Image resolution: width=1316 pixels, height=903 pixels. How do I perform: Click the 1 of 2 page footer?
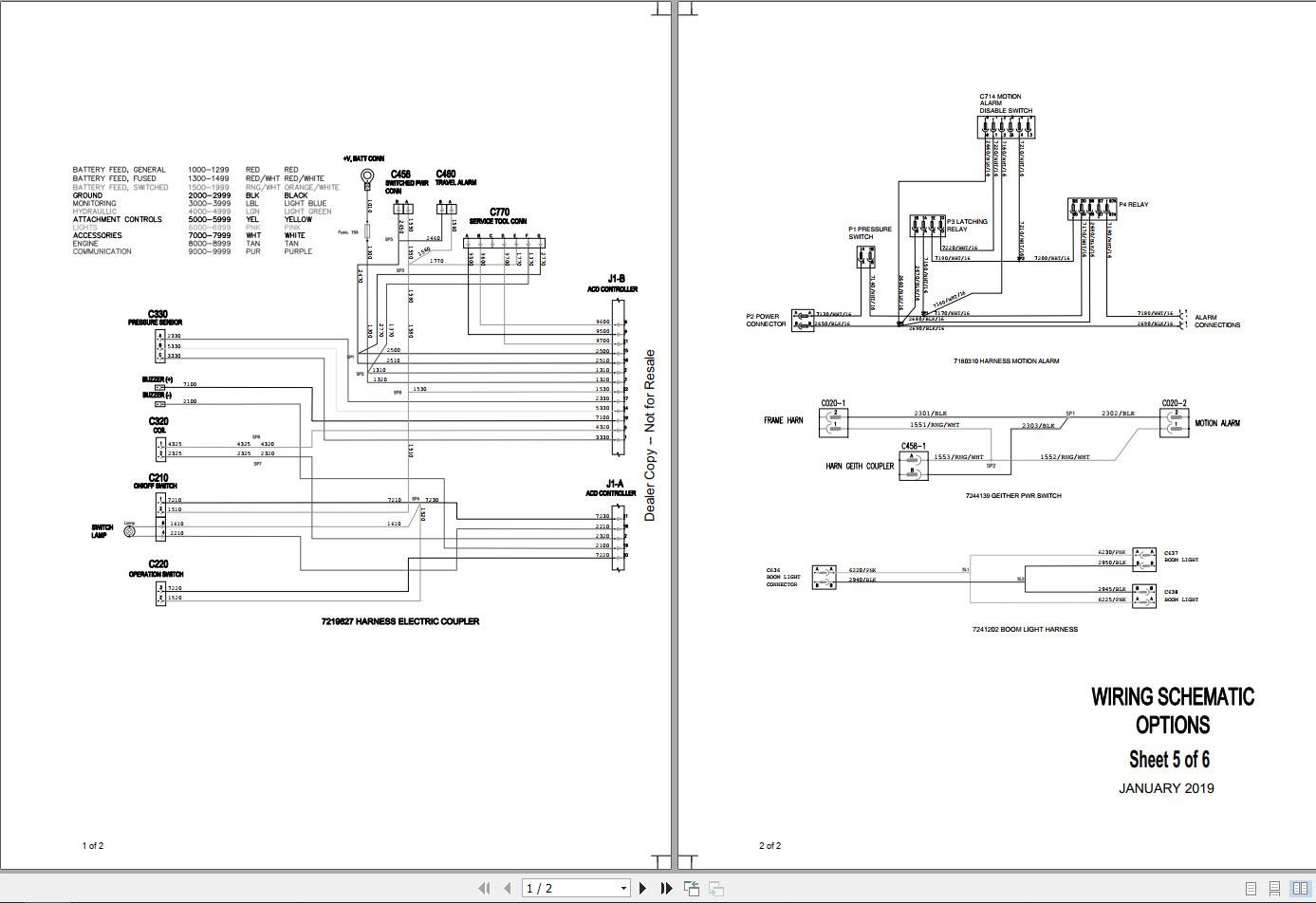click(x=93, y=844)
